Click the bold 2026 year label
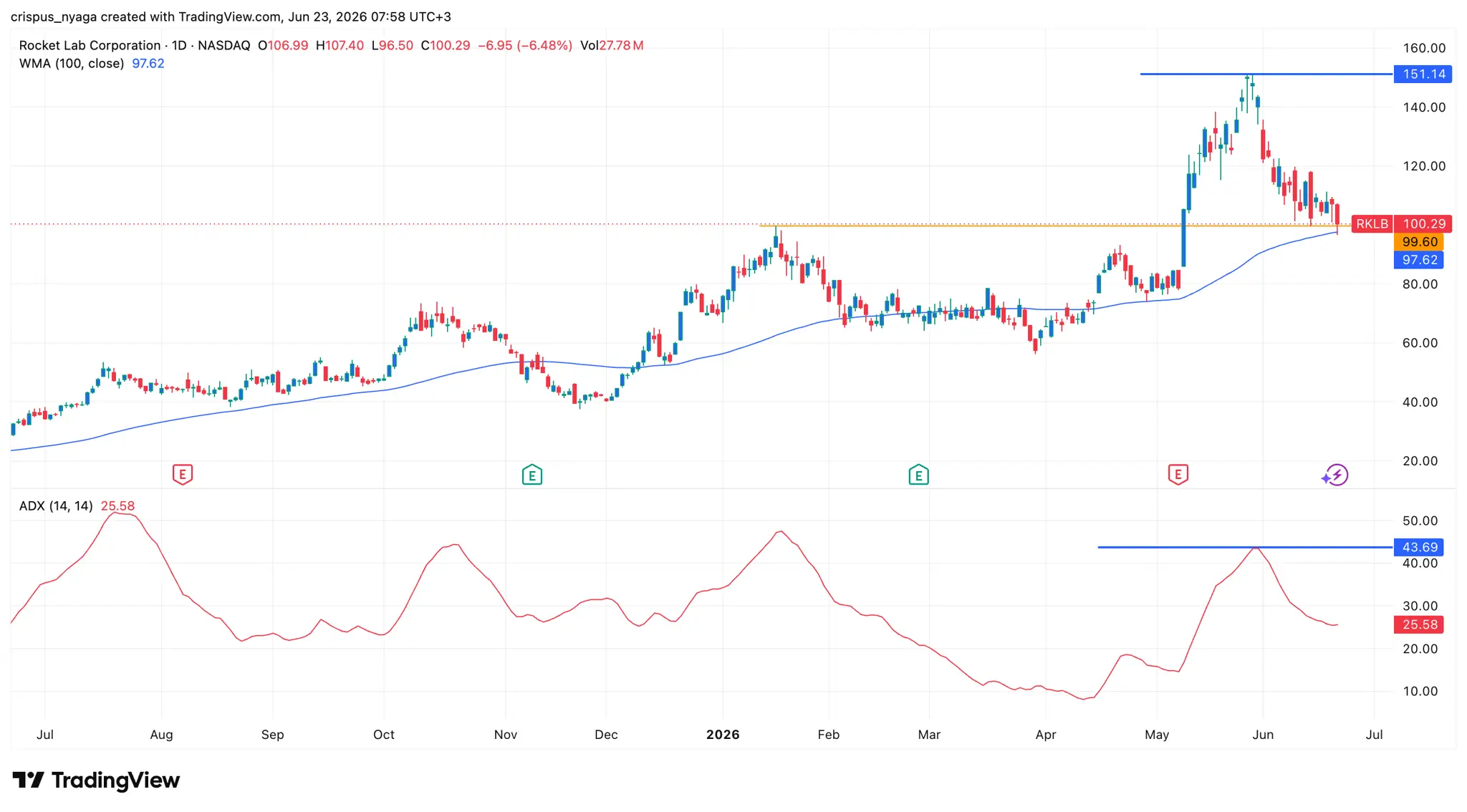Screen dimensions: 1467x812 [723, 734]
